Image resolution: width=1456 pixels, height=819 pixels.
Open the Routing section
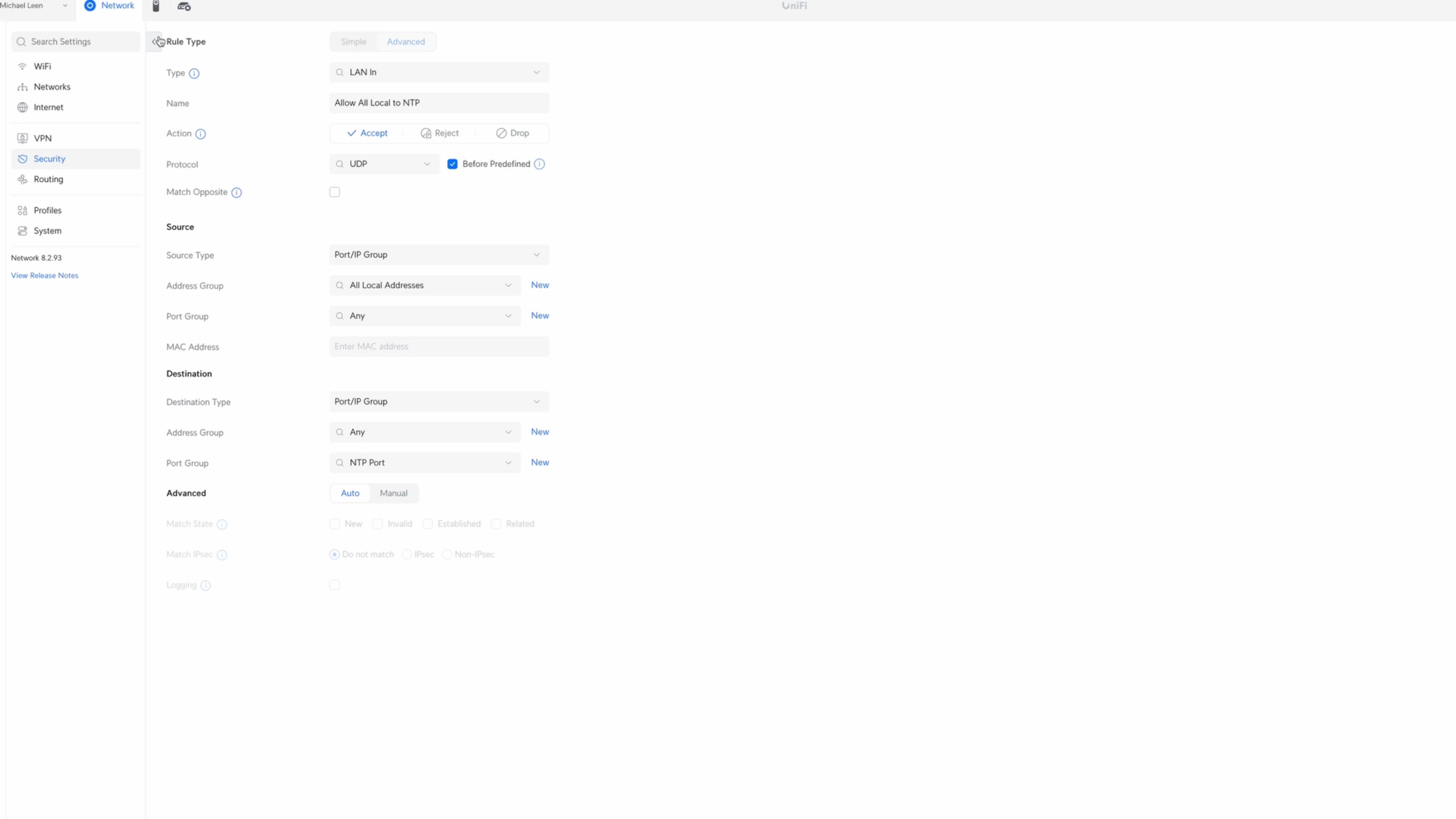click(x=48, y=179)
